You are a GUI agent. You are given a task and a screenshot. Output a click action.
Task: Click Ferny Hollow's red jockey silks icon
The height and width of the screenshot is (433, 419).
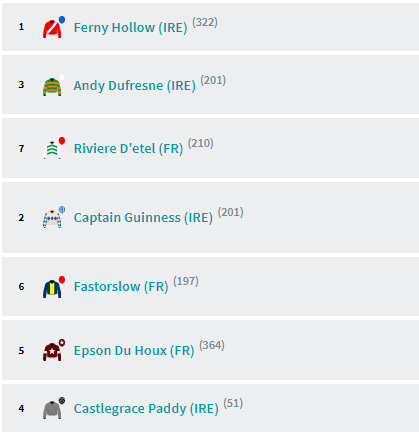[54, 27]
